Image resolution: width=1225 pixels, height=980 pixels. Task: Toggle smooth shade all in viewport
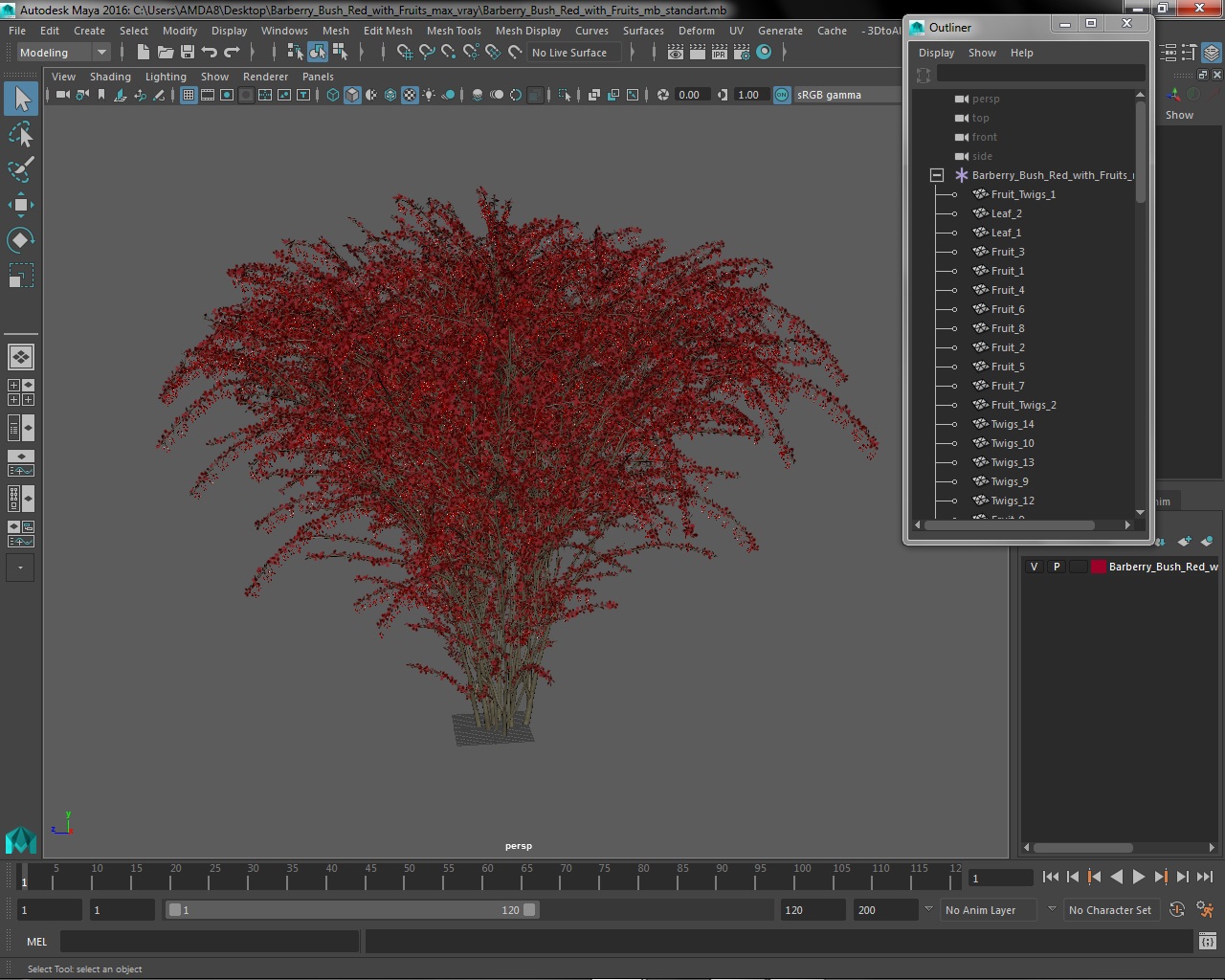click(352, 95)
